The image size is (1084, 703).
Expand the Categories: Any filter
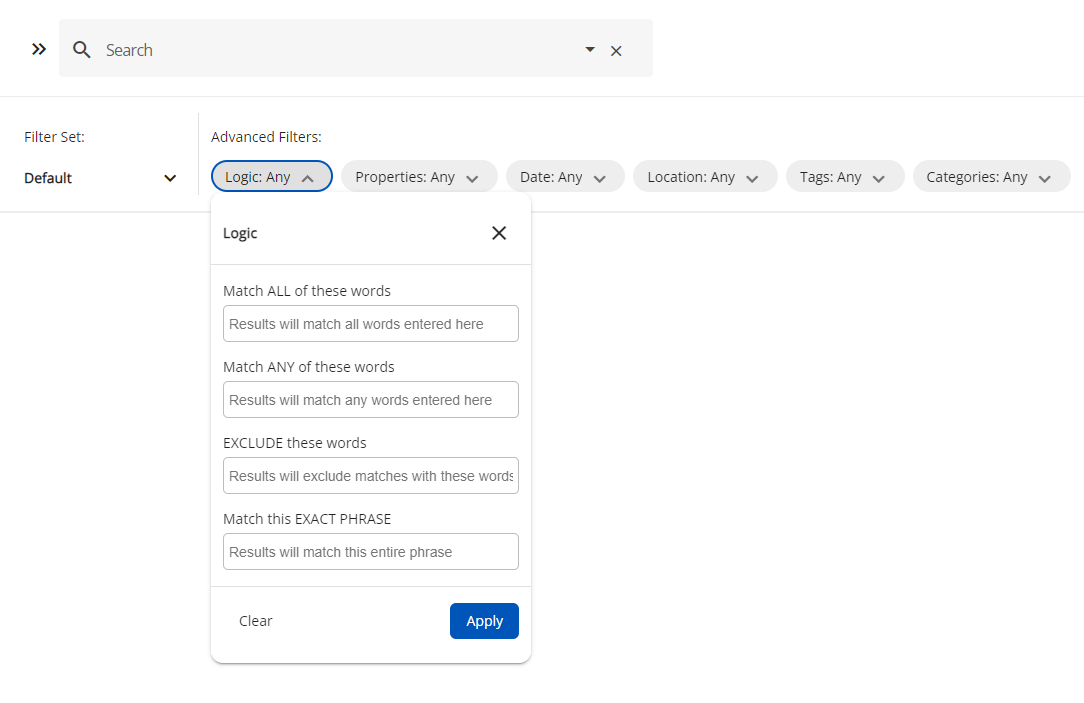[990, 177]
